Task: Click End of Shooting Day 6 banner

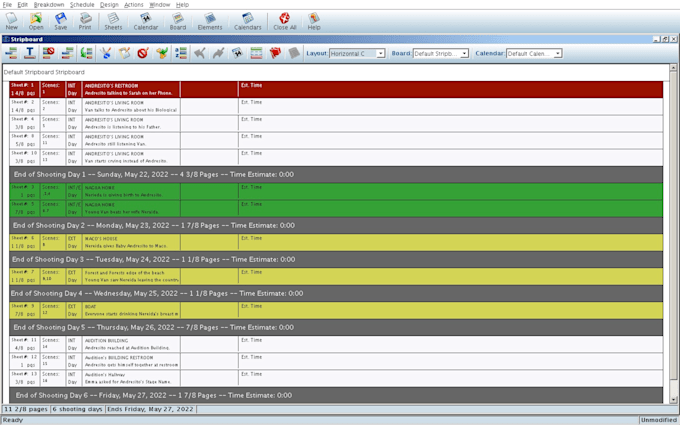Action: click(336, 395)
